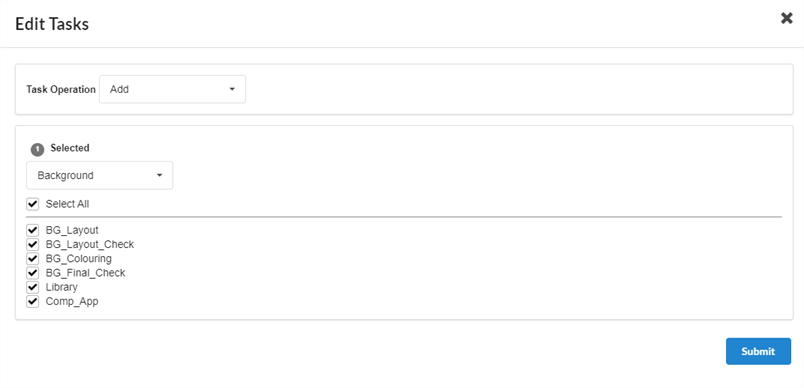The height and width of the screenshot is (388, 804).
Task: Click the Comp_App label text
Action: click(72, 301)
